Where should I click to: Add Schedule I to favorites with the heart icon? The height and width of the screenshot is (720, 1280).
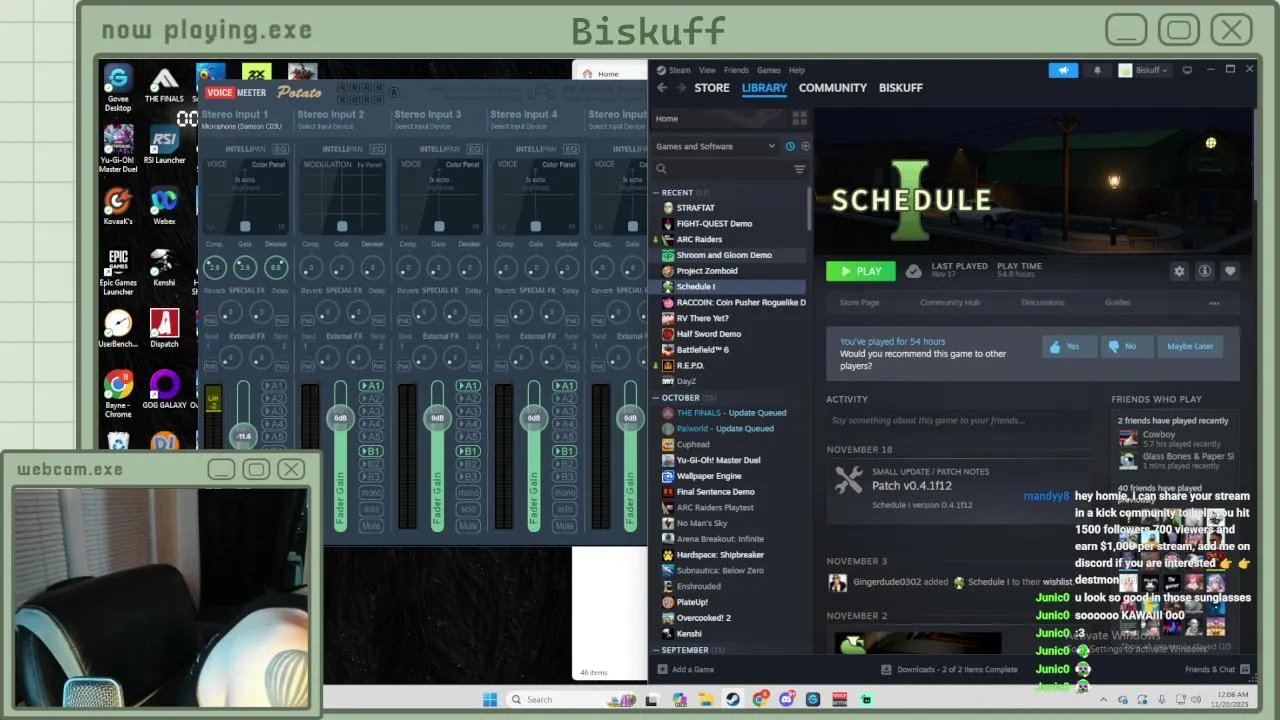click(x=1230, y=271)
